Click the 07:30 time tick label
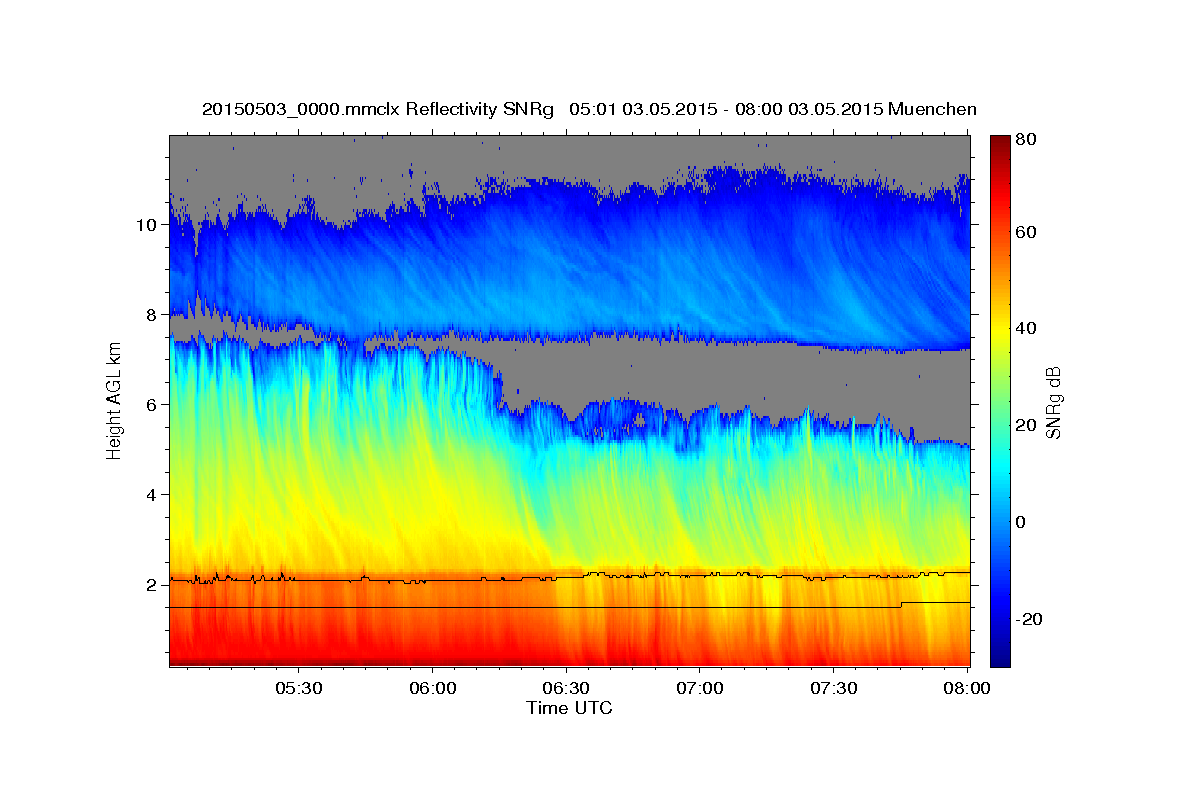 833,688
